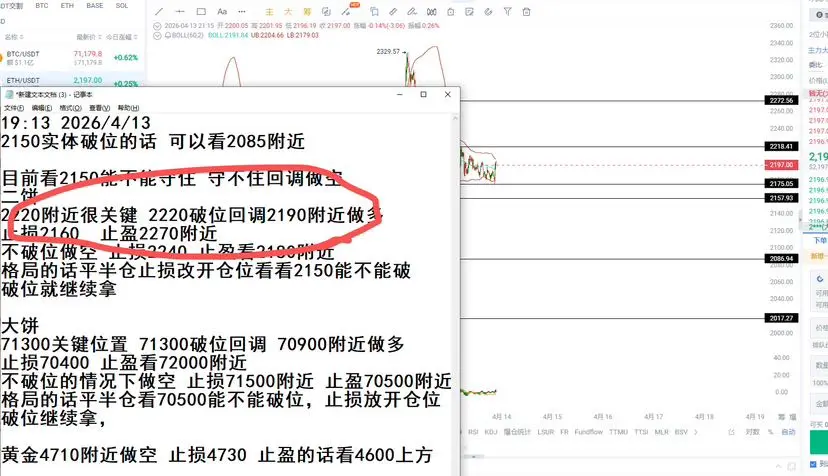The height and width of the screenshot is (476, 828).
Task: Select the horizontal line drawing tool
Action: 180,12
